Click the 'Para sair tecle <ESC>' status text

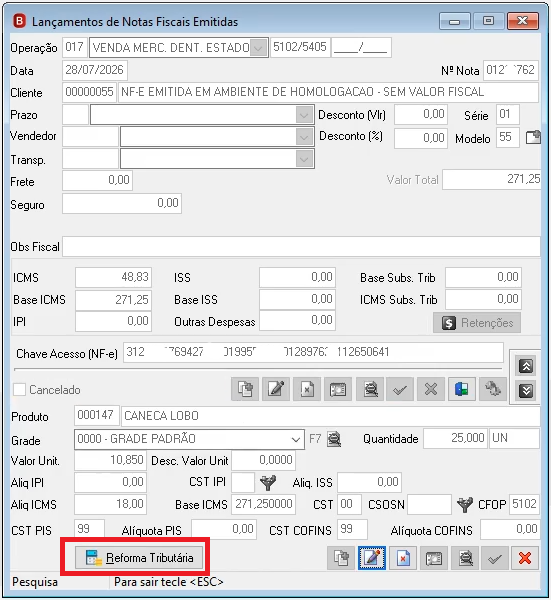click(x=169, y=582)
